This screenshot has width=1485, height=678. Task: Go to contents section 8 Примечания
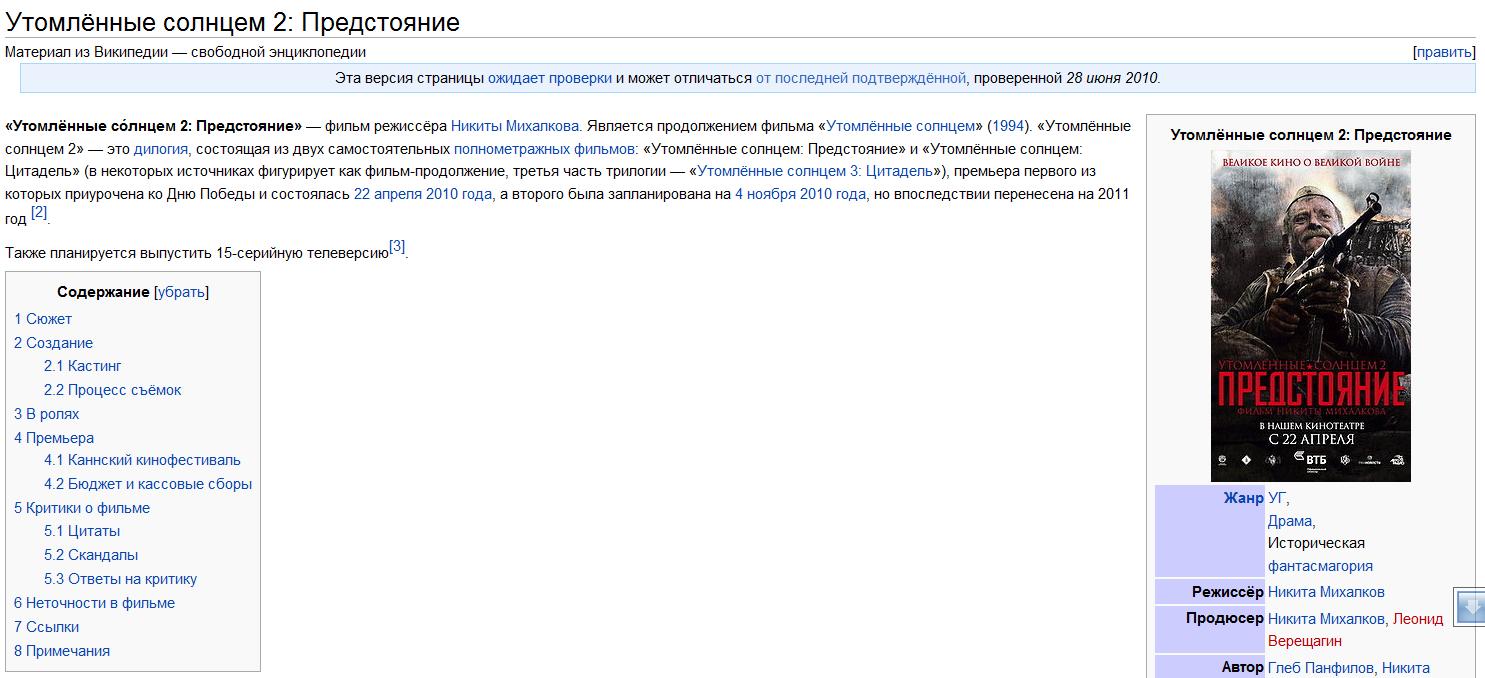62,651
